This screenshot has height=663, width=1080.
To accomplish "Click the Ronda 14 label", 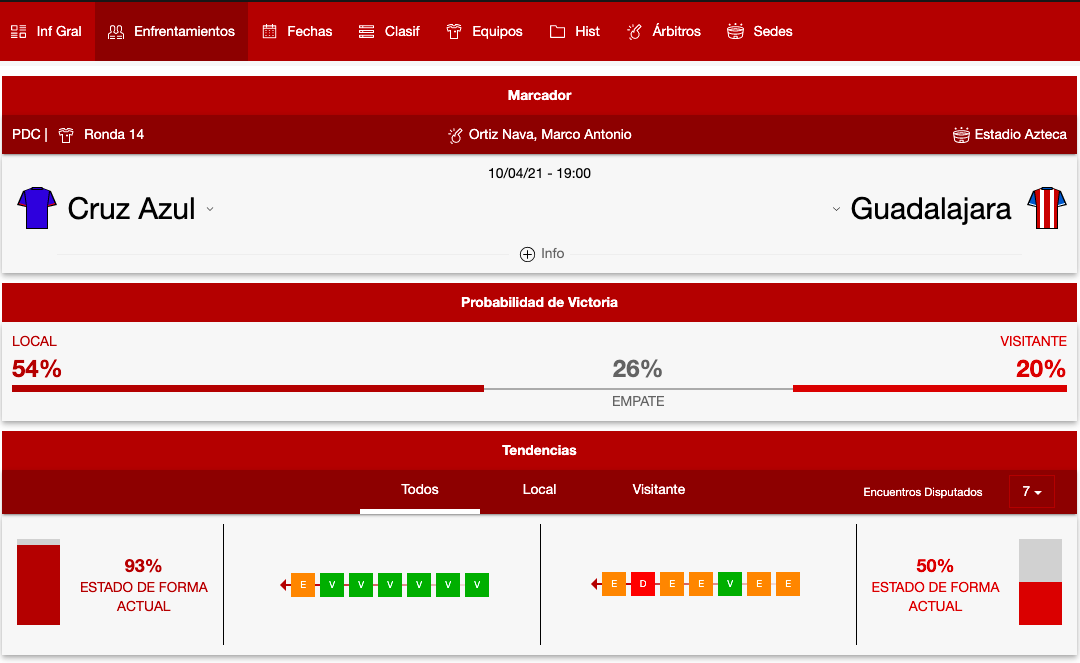I will tap(114, 135).
